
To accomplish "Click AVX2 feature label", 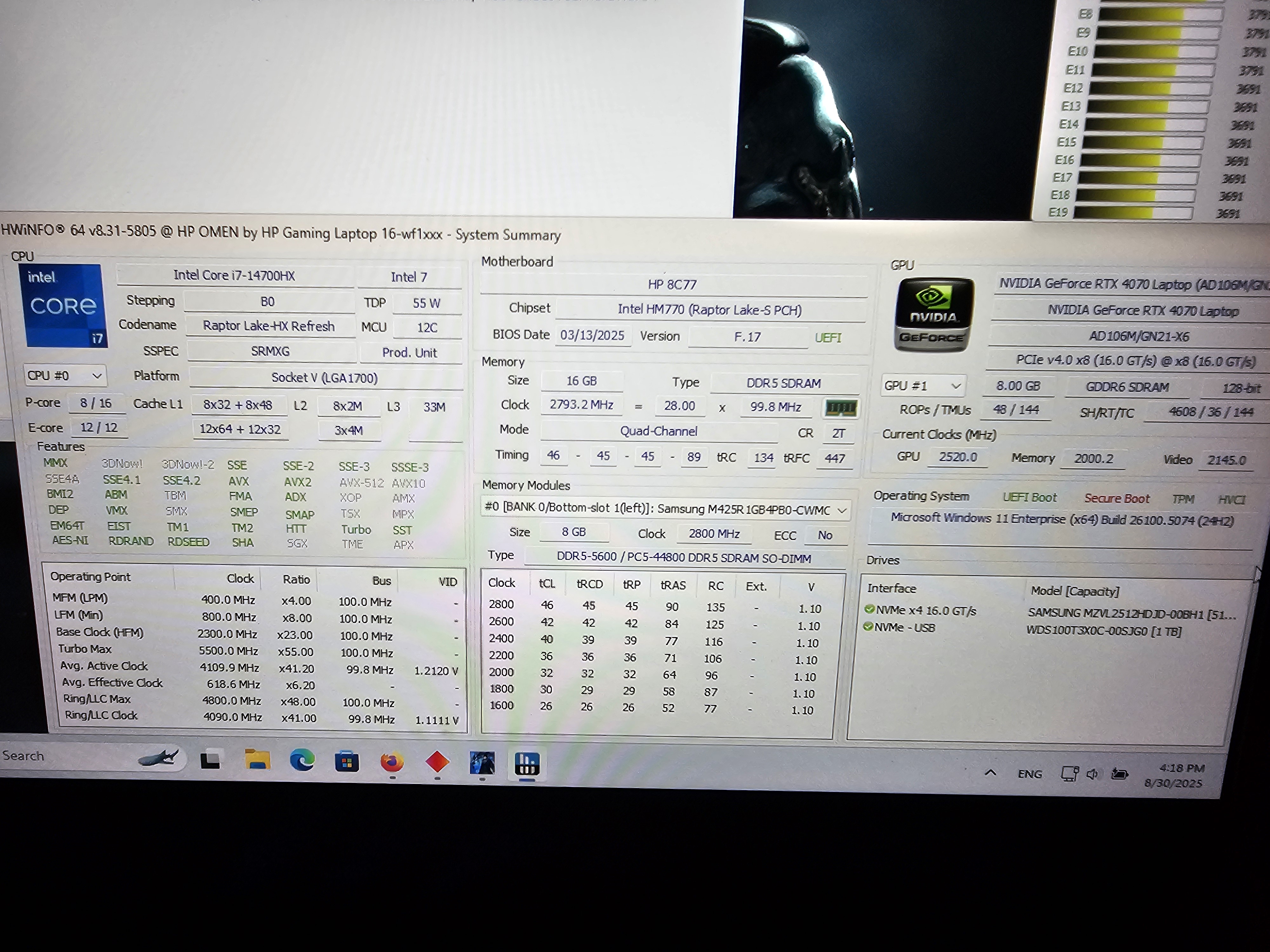I will pyautogui.click(x=297, y=481).
